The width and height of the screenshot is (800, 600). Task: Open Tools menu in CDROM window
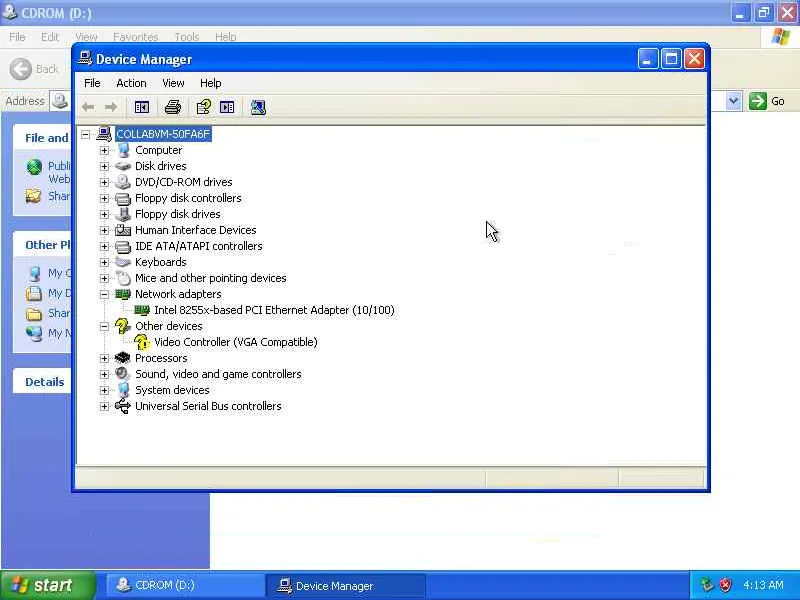(x=187, y=37)
